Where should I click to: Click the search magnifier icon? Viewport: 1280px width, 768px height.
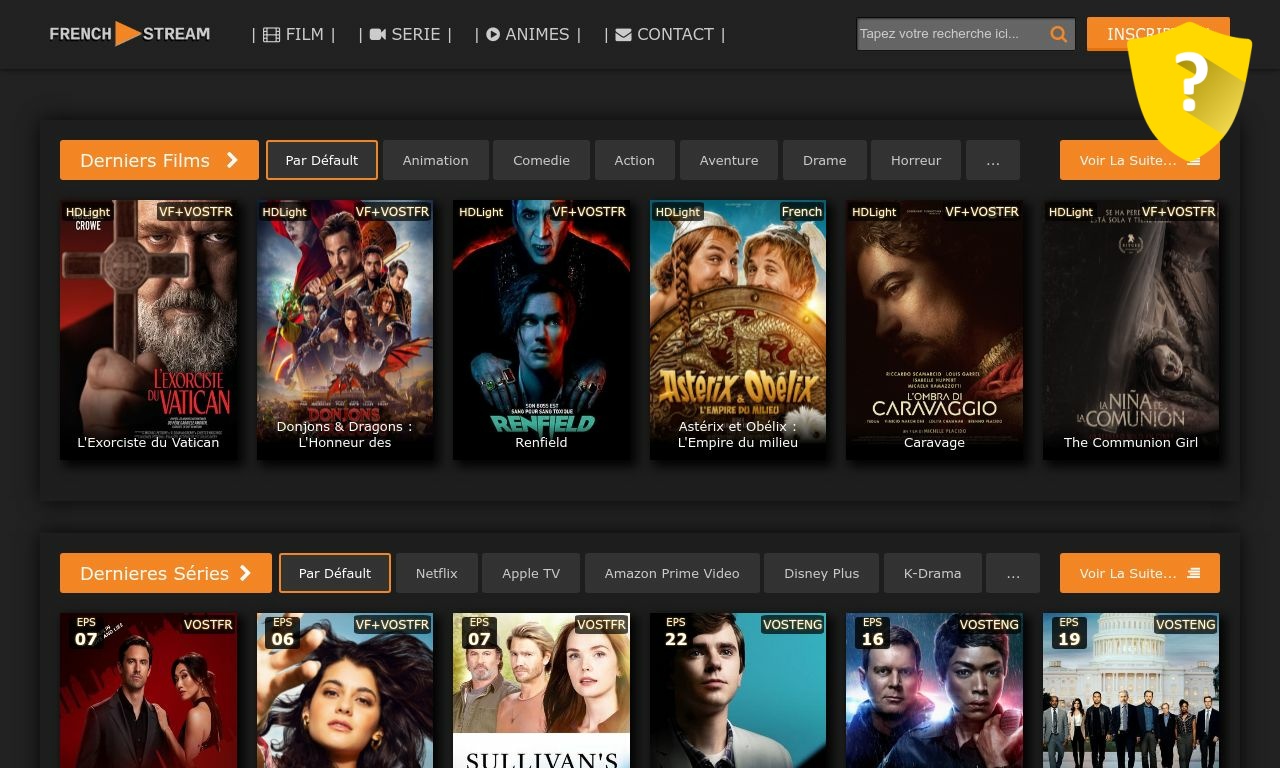pyautogui.click(x=1058, y=34)
